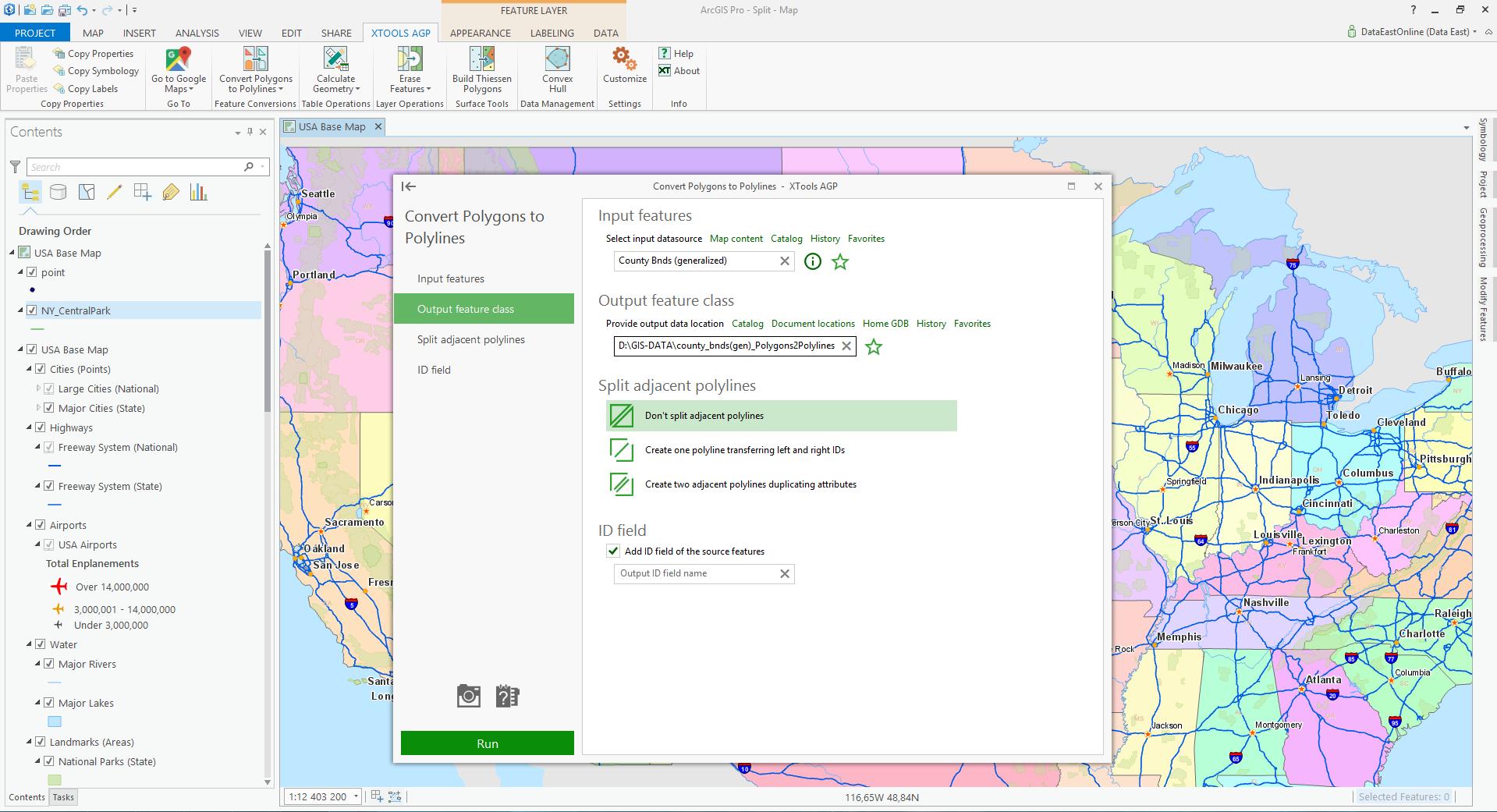The image size is (1497, 812).
Task: Toggle Cities (Points) layer checkbox
Action: [41, 369]
